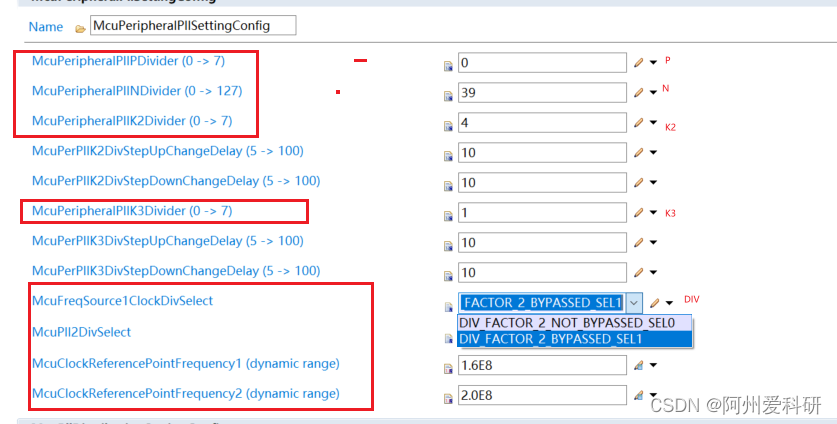Click the Name field containing McuPeripheralPllSettingConfig
Viewport: 837px width, 424px height.
point(192,25)
